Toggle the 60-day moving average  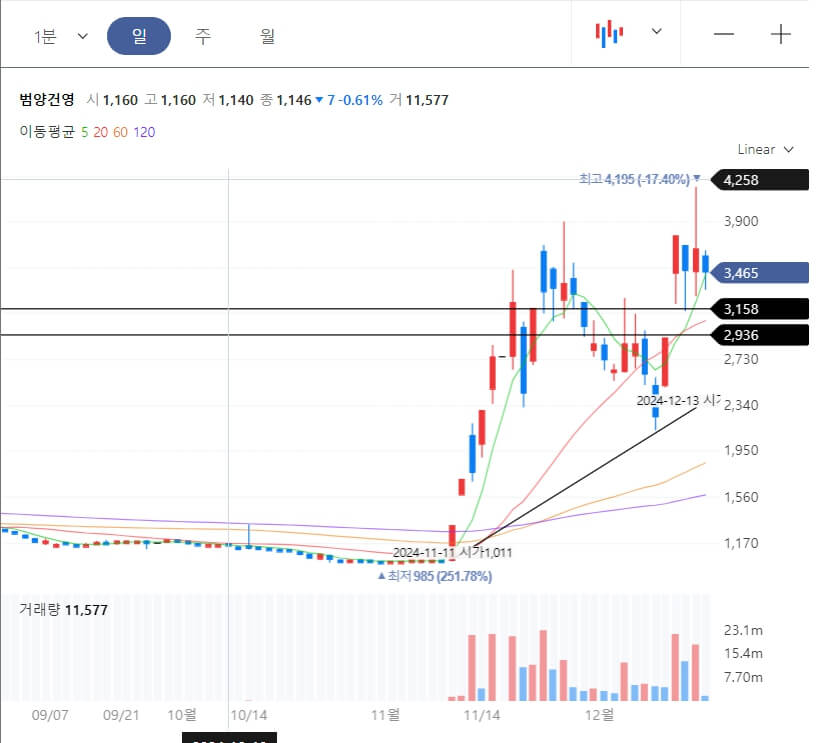point(120,132)
